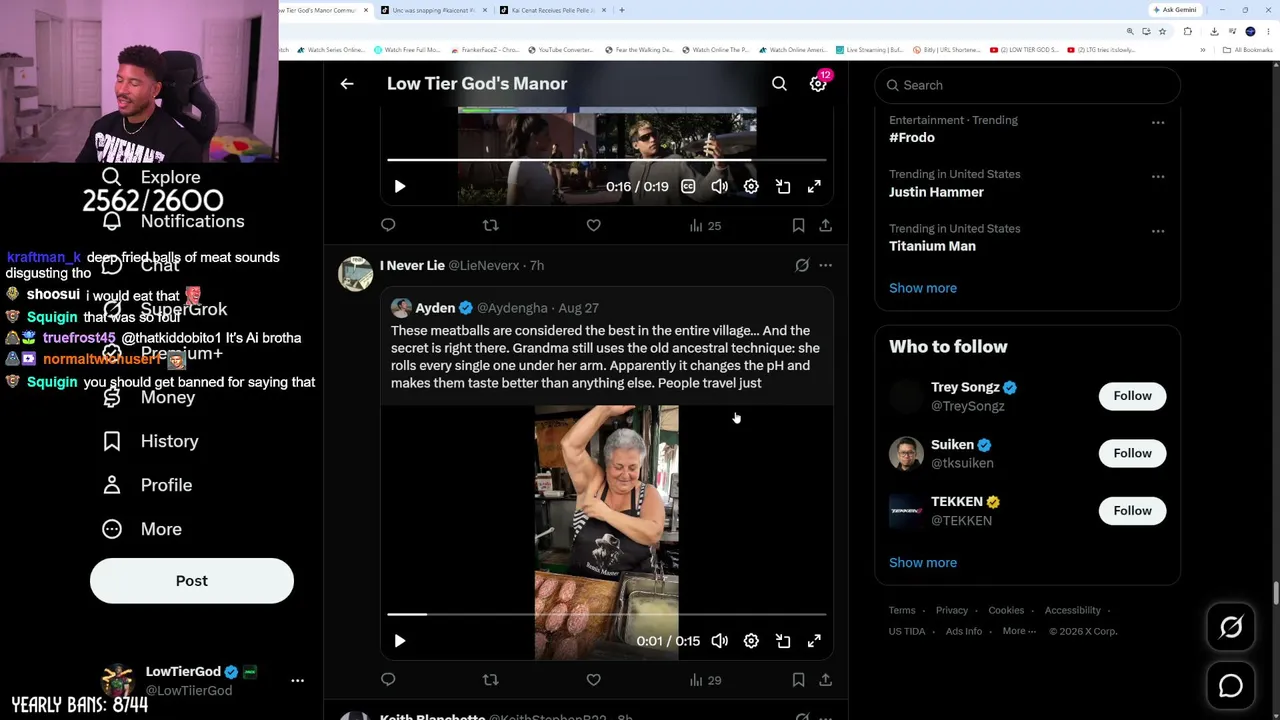Bookmark I Never Lie's post
Screen dimensions: 1280x720
[798, 680]
